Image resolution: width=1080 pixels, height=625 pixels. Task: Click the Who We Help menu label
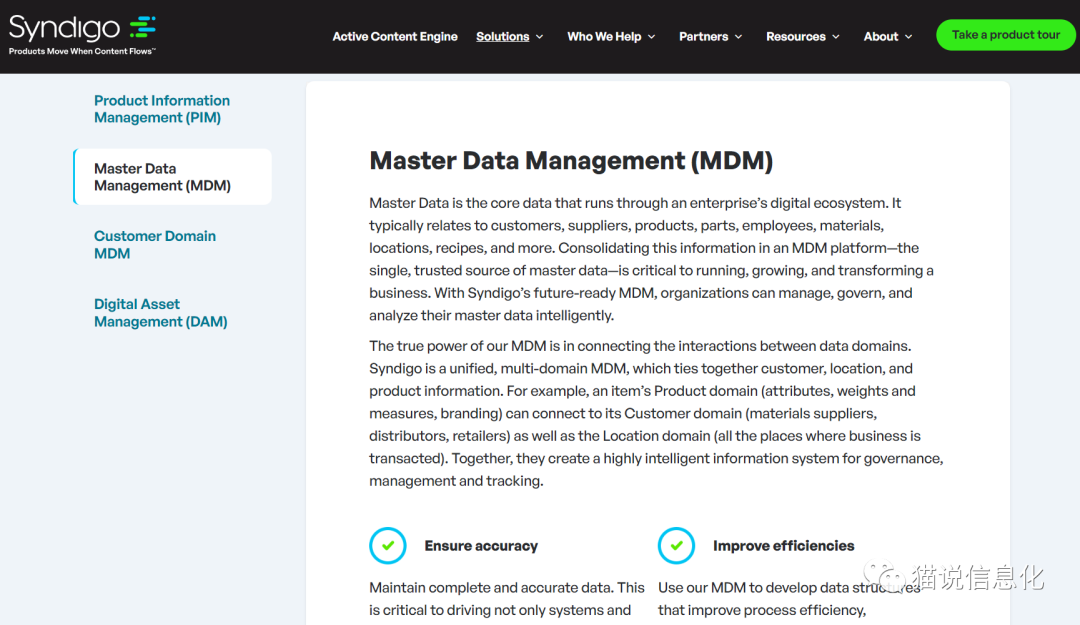point(604,37)
